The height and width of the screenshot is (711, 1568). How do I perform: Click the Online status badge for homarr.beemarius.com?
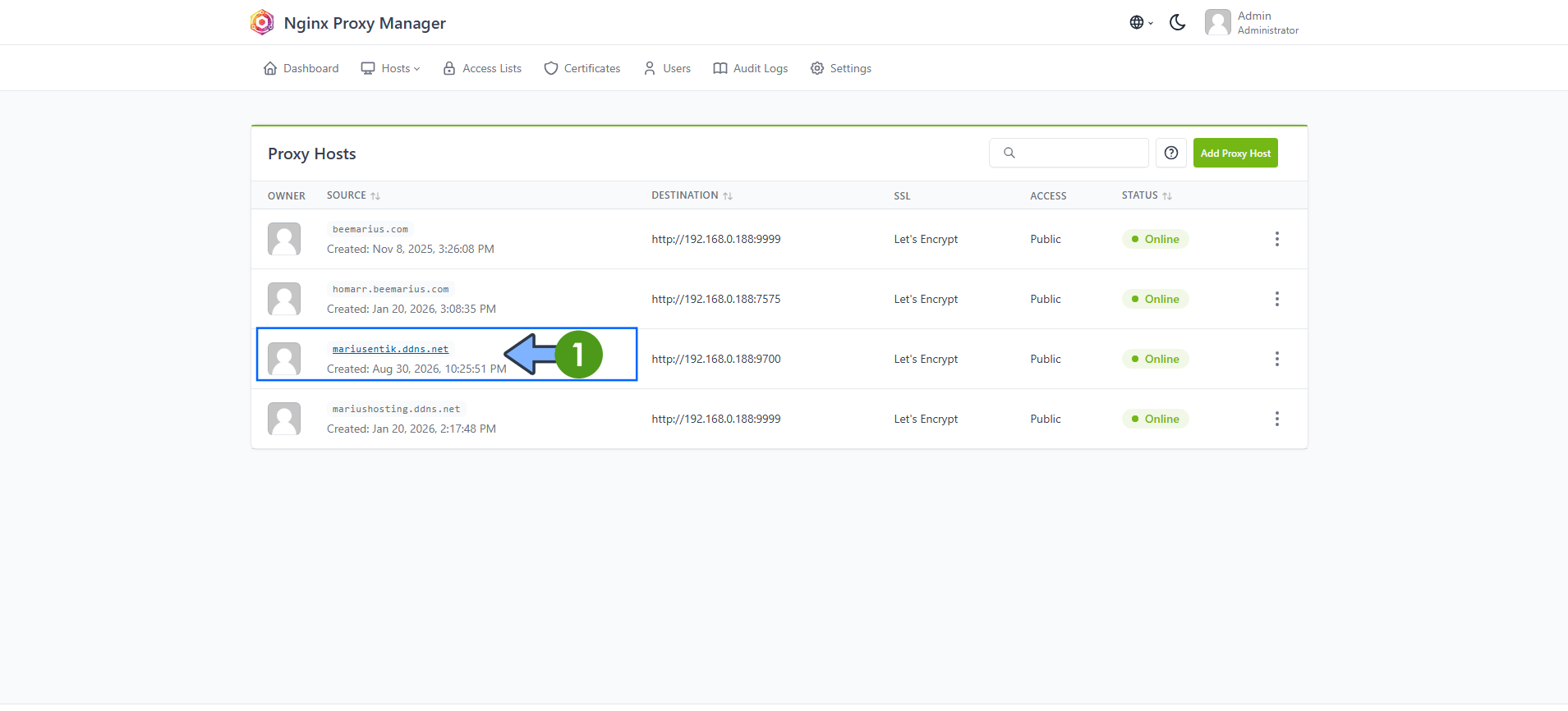[x=1155, y=299]
